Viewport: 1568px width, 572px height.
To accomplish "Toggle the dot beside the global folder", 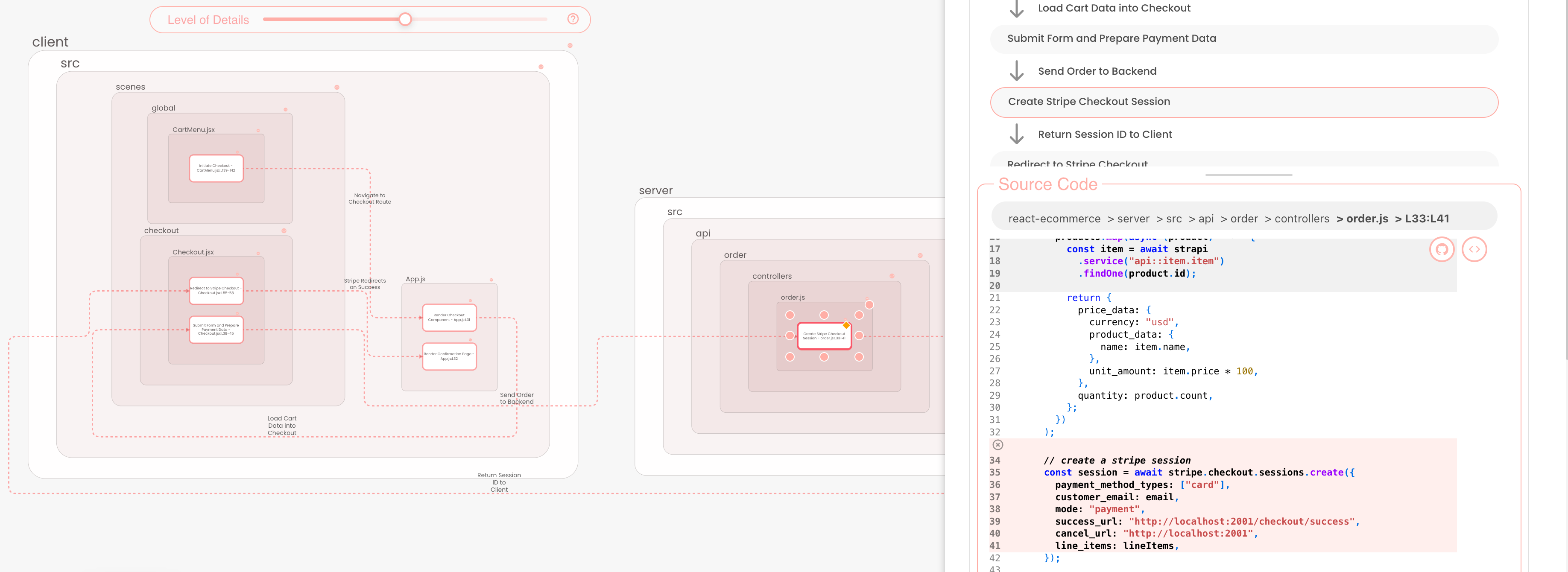I will click(x=286, y=110).
